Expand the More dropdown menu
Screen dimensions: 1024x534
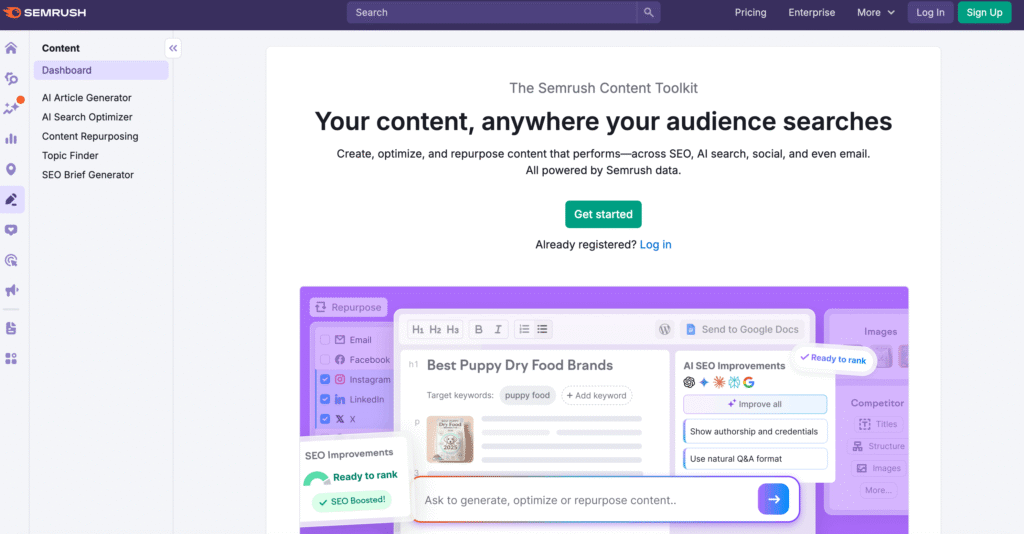click(876, 12)
